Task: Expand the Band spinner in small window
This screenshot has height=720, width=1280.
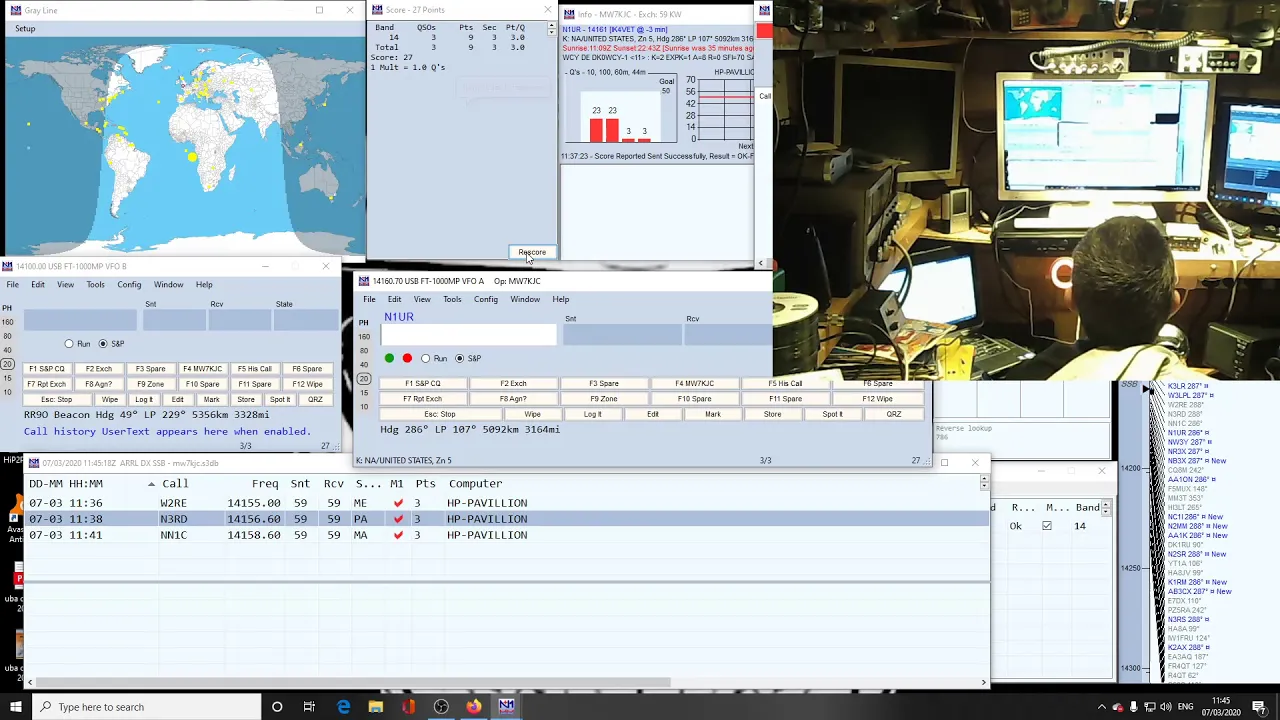Action: tap(1106, 507)
